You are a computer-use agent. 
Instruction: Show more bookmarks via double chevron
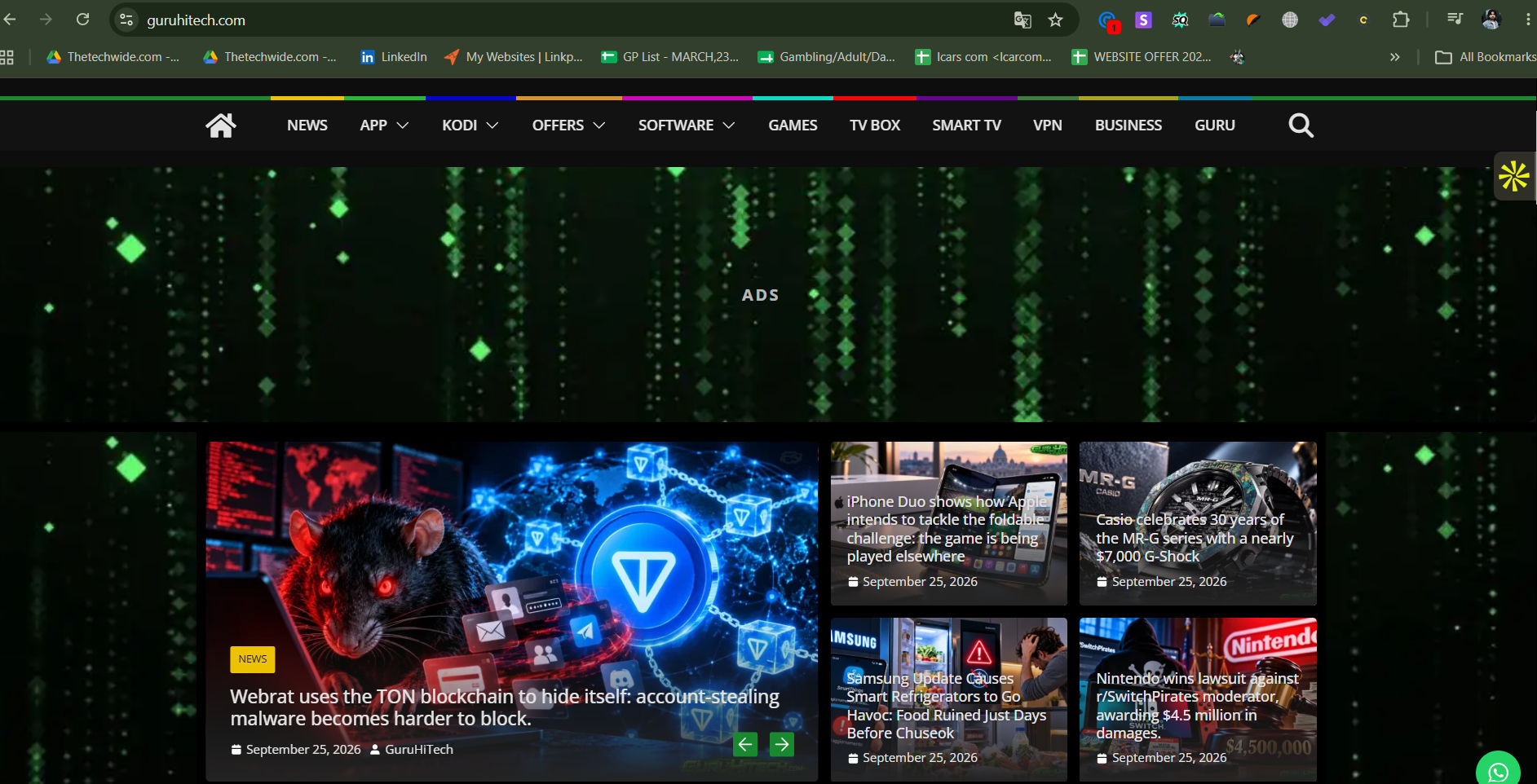click(1394, 57)
